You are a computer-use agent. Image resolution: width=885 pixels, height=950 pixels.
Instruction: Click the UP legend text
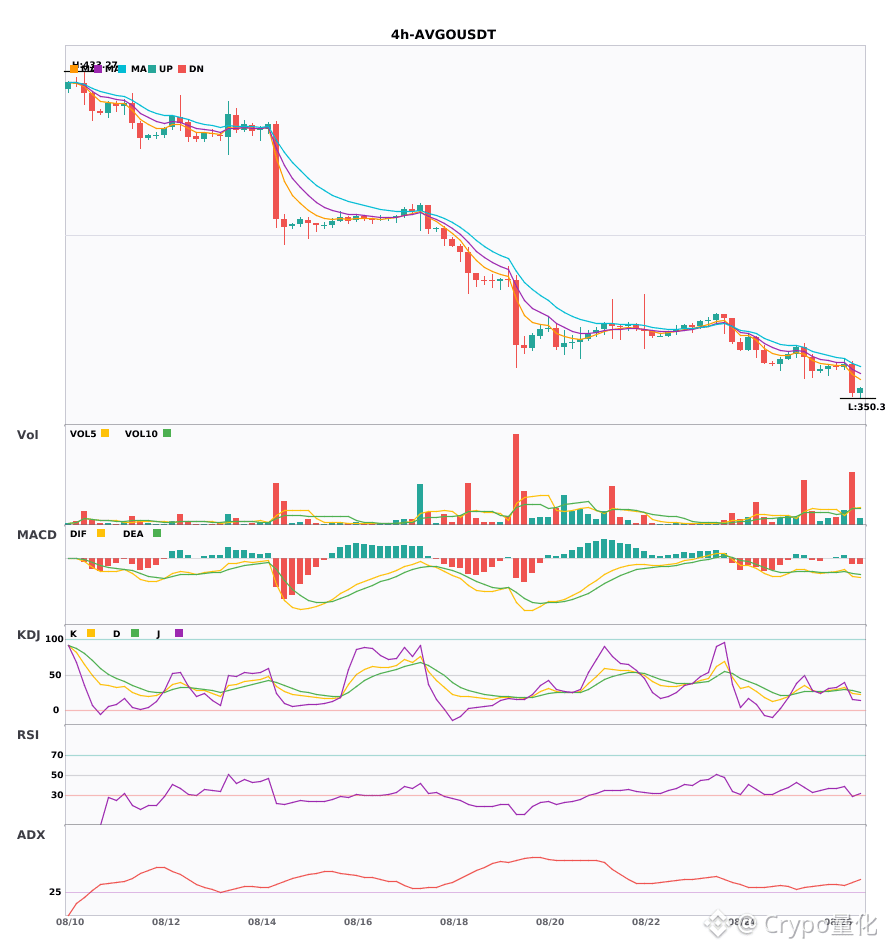(x=166, y=69)
